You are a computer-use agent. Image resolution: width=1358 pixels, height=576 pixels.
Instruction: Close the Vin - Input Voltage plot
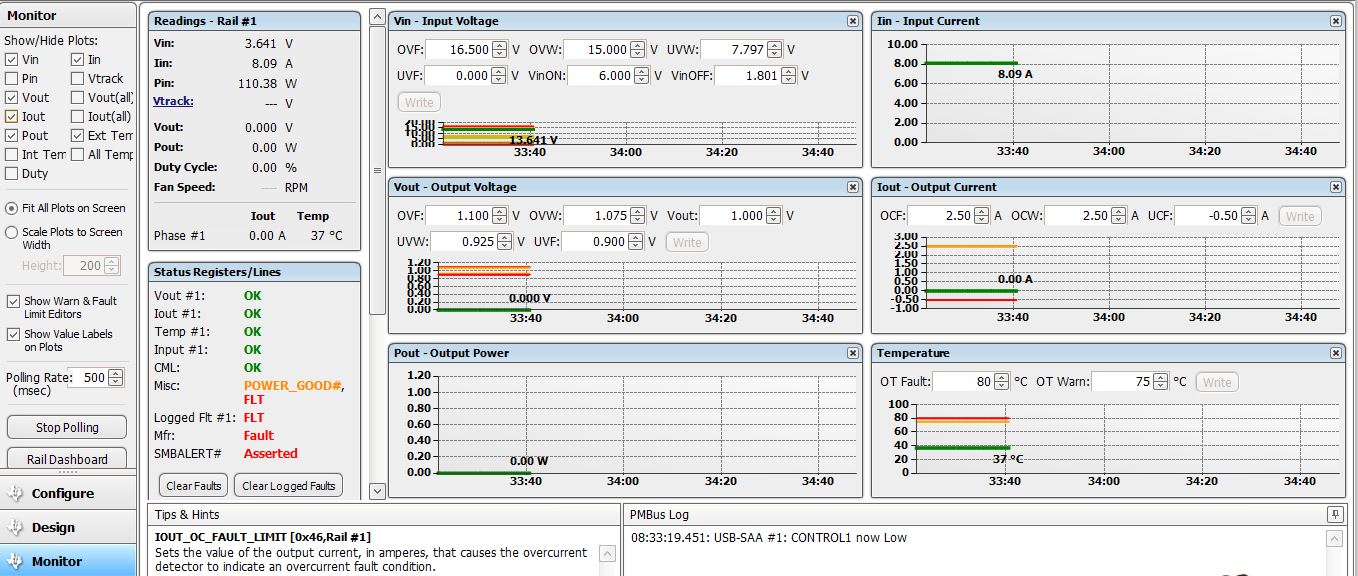tap(852, 20)
